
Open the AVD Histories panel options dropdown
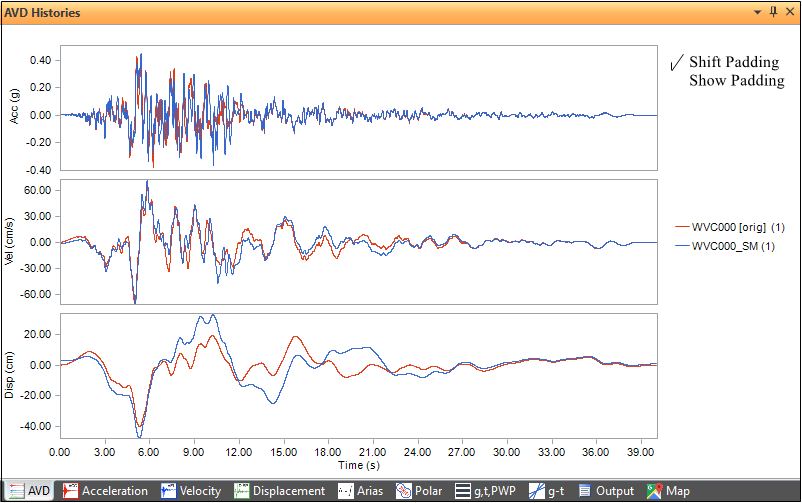757,12
